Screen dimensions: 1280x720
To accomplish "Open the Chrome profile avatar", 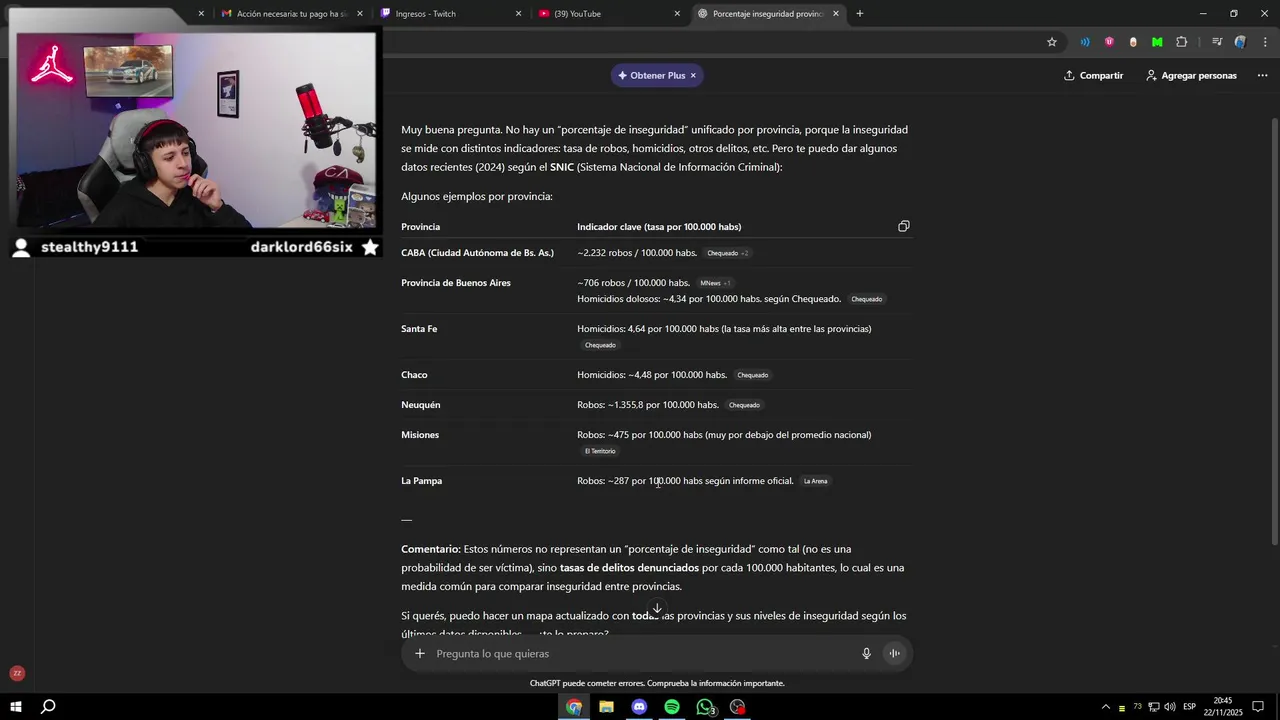I will 1240,42.
